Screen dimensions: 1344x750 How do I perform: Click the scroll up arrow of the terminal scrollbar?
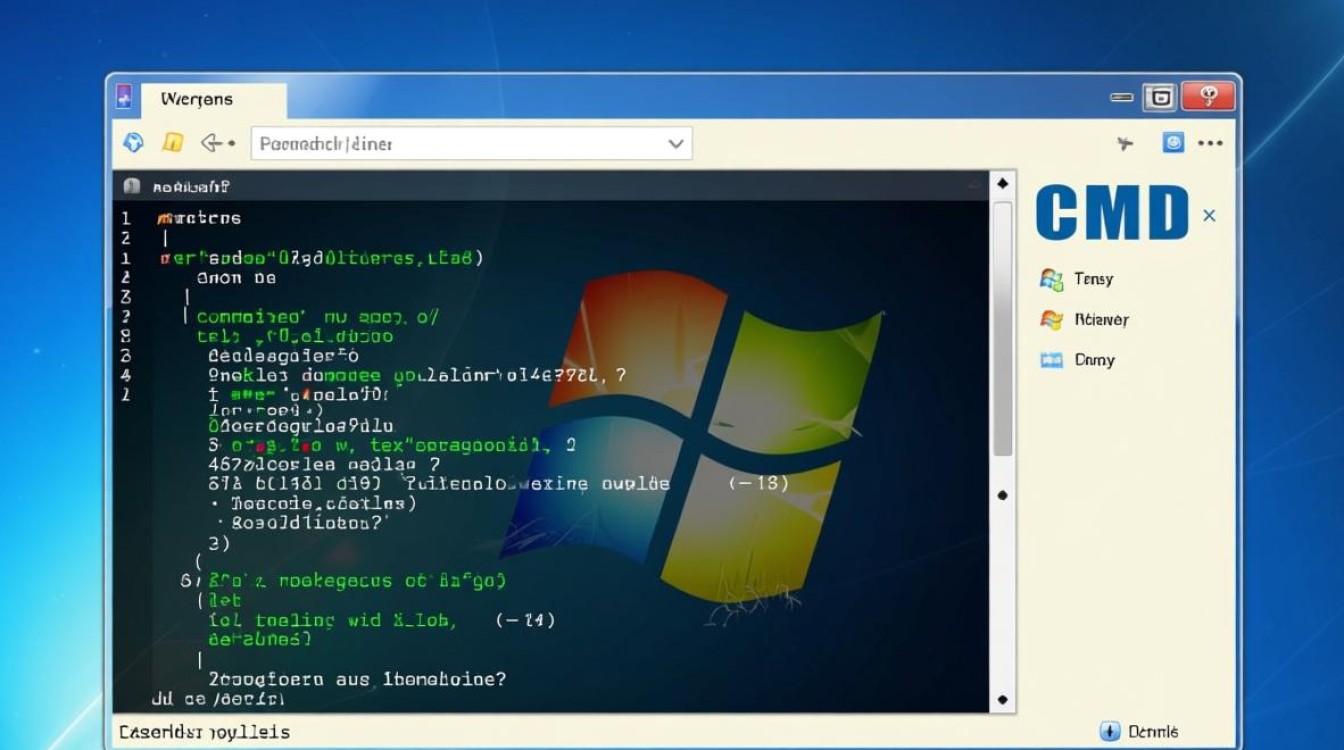1002,185
